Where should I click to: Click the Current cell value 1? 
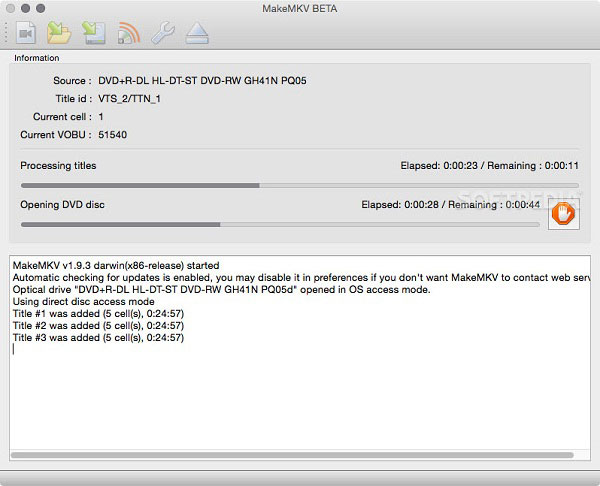click(x=101, y=117)
